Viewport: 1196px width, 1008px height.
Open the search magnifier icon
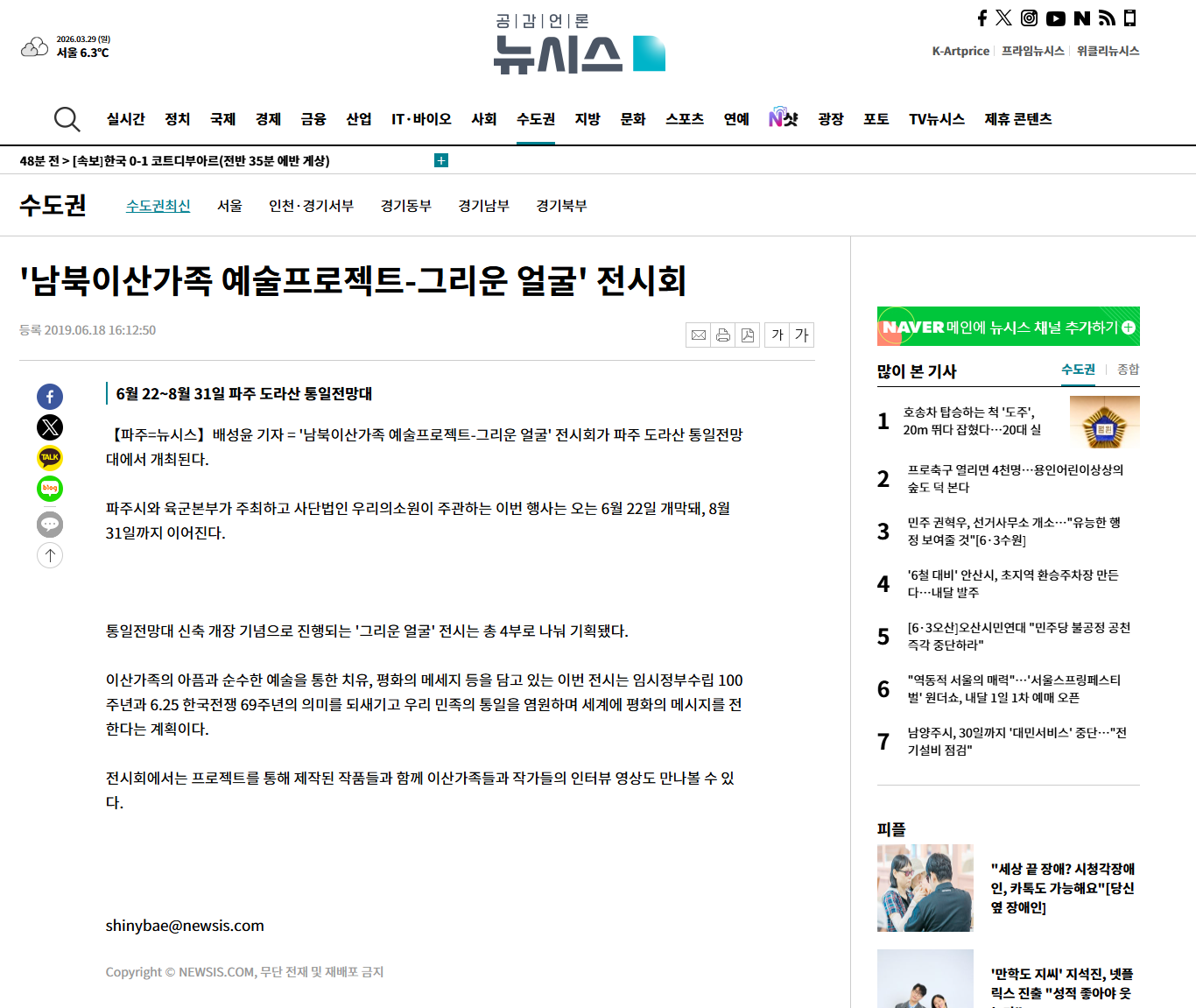pos(67,119)
